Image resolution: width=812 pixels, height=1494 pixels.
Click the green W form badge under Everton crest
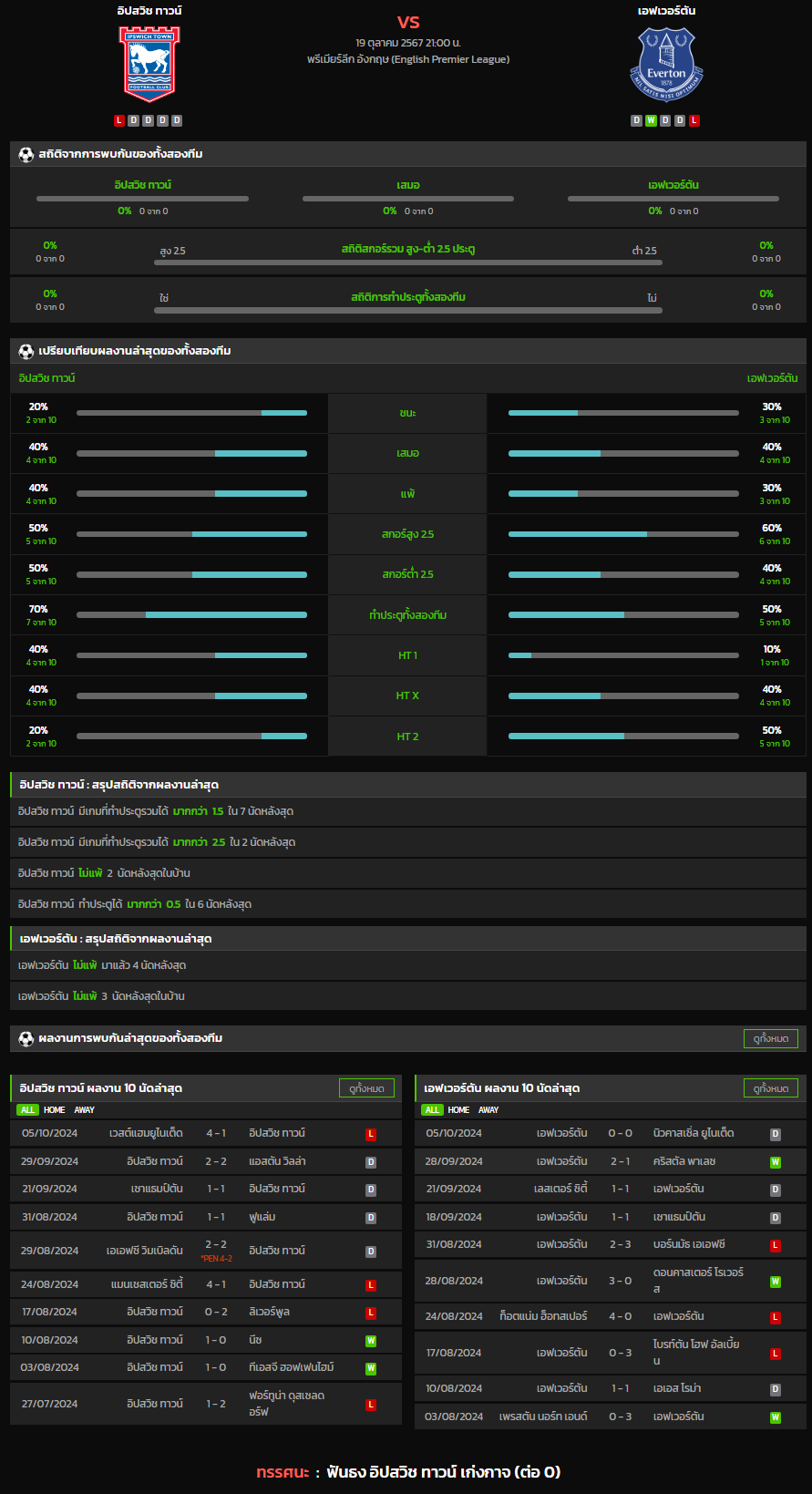pos(651,120)
